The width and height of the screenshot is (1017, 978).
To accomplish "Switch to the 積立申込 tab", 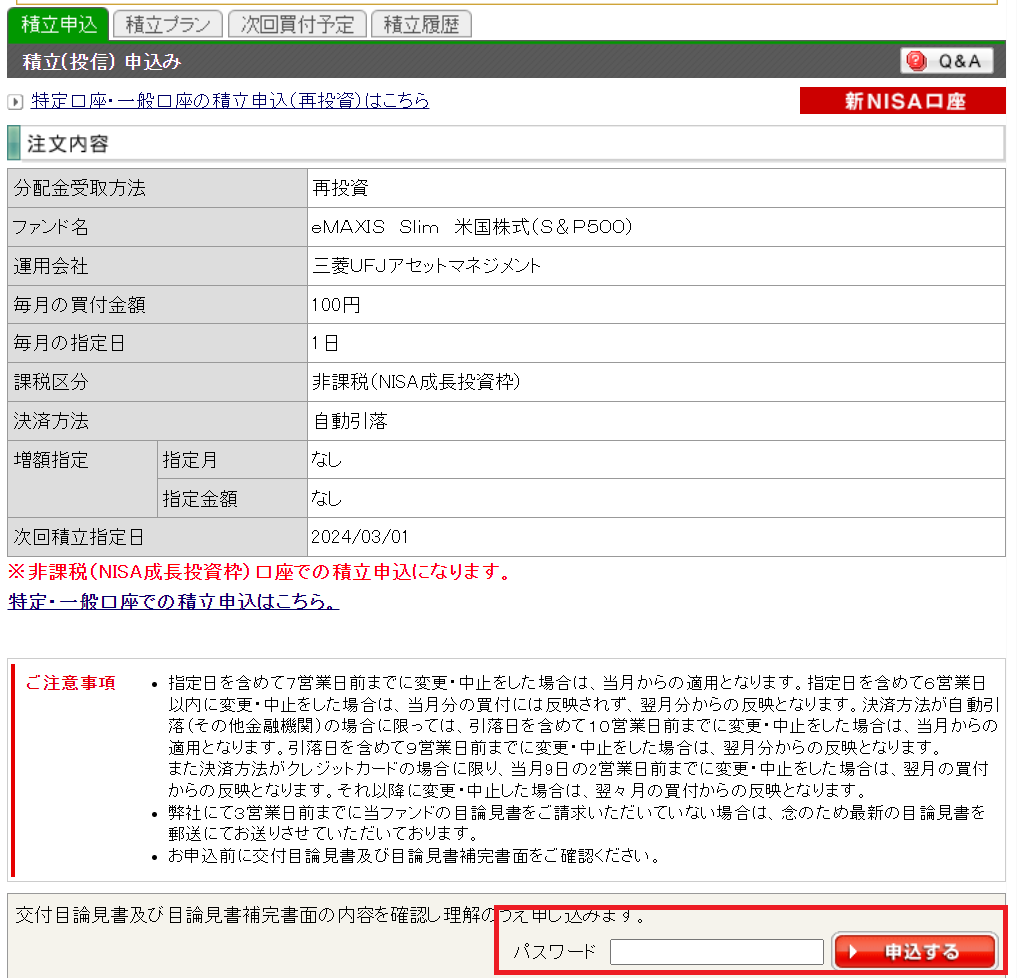I will pos(58,25).
